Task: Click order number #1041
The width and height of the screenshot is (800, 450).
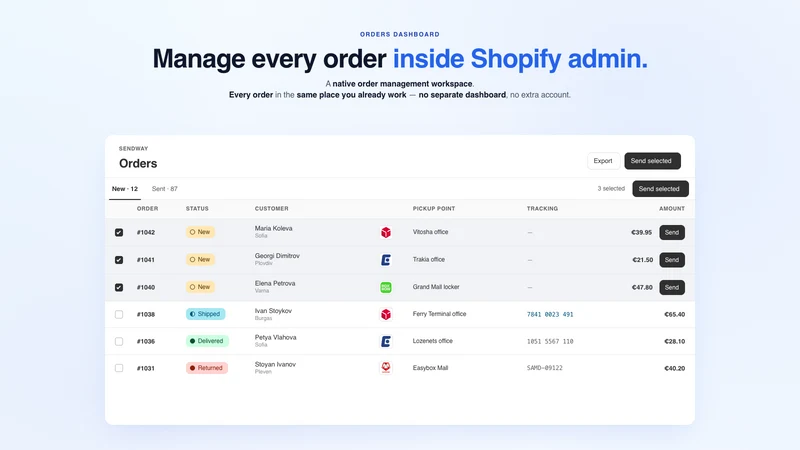Action: click(146, 260)
